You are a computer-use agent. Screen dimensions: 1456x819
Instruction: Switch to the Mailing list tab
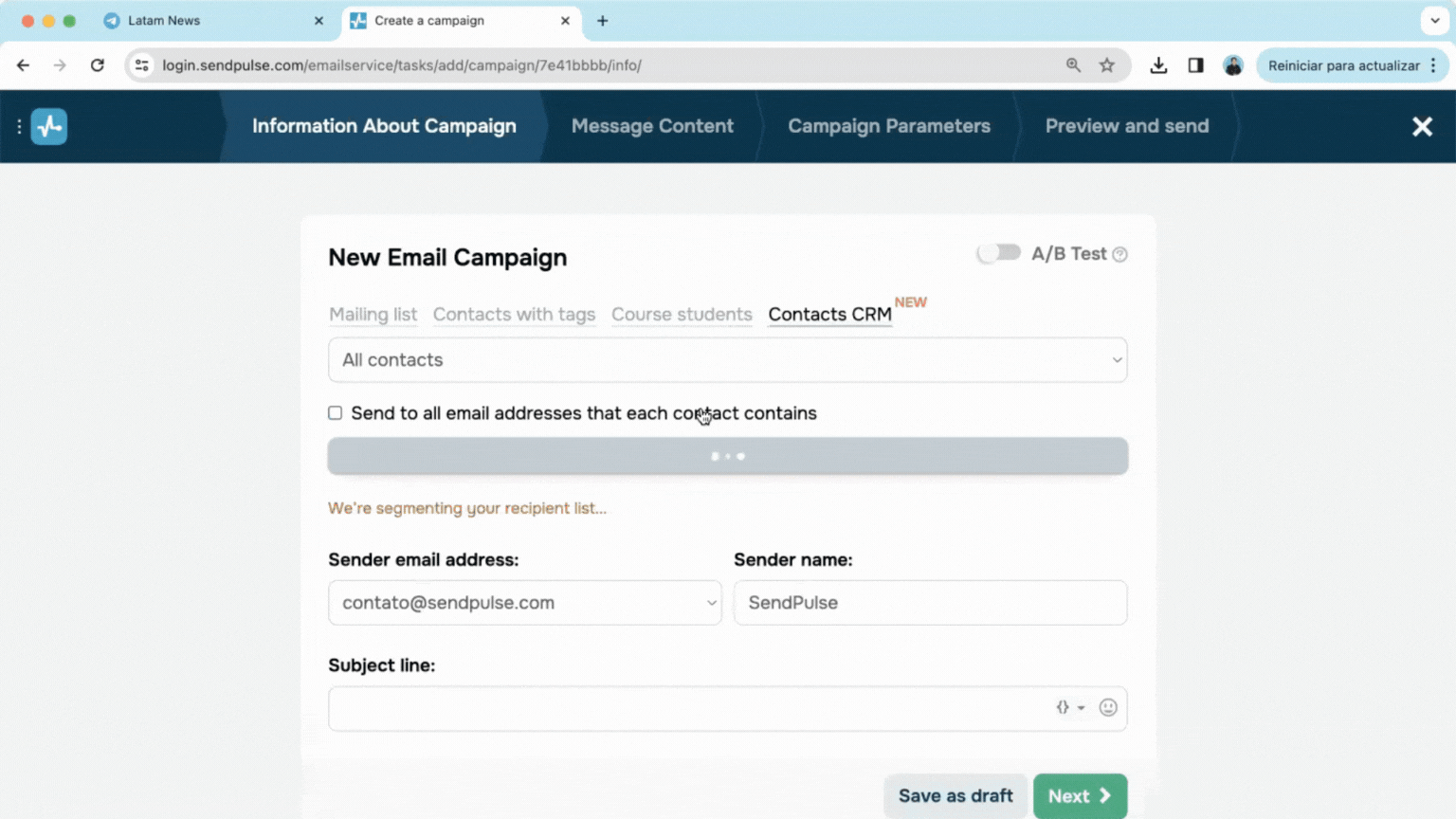coord(373,315)
